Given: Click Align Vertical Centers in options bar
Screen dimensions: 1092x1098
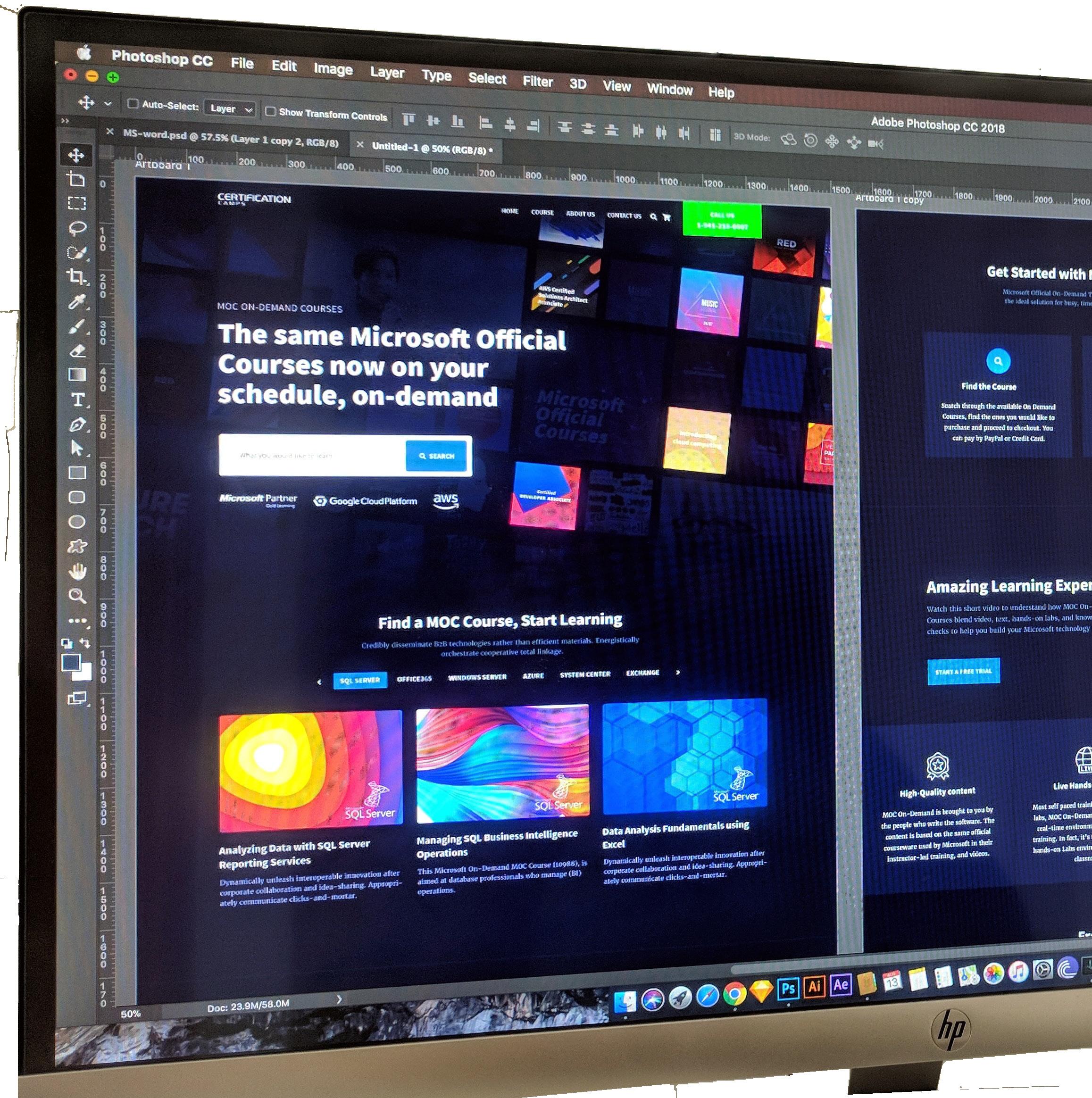Looking at the screenshot, I should click(433, 120).
